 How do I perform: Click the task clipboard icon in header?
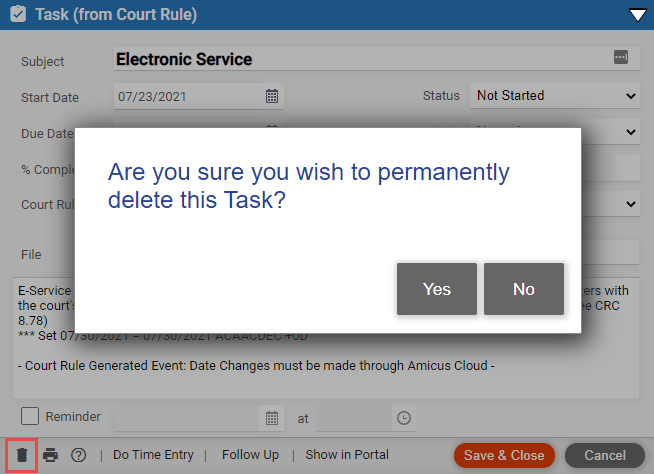click(x=18, y=14)
